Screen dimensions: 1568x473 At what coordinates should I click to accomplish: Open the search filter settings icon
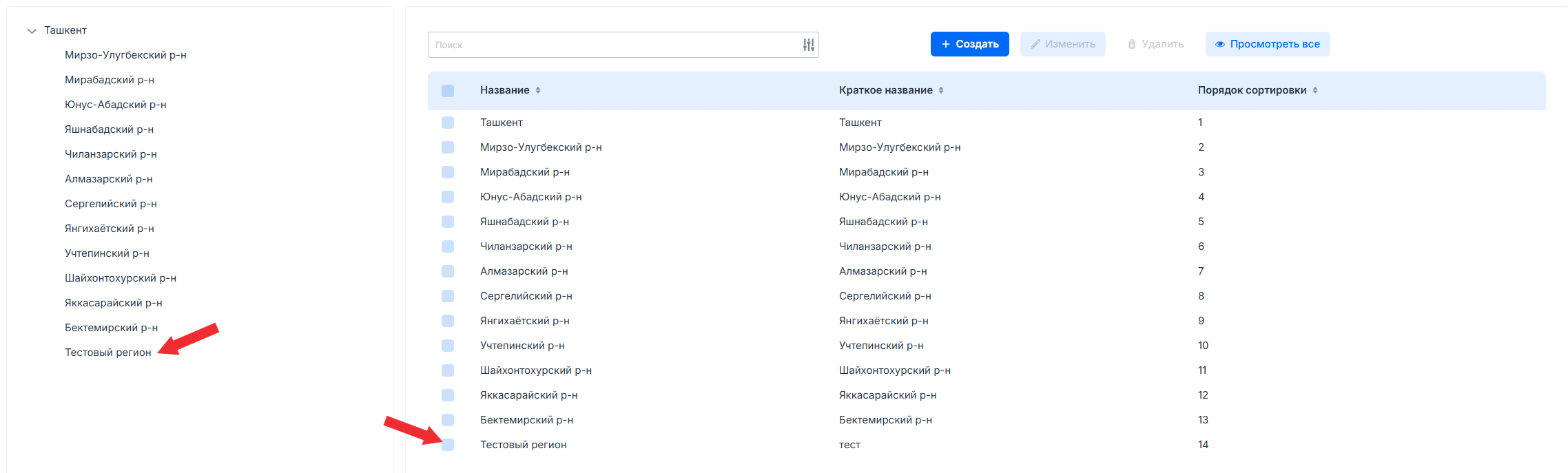809,45
